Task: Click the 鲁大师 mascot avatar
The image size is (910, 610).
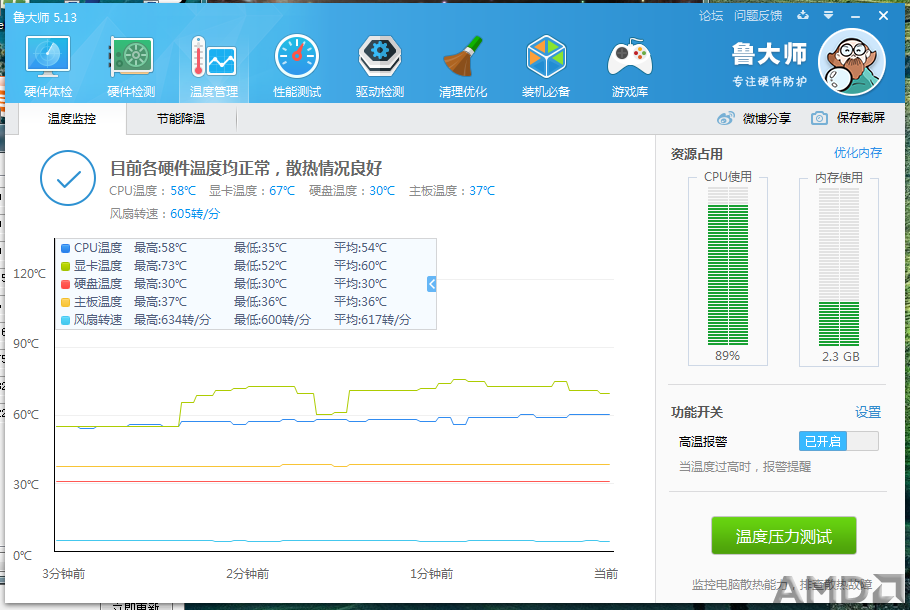Action: pyautogui.click(x=851, y=62)
